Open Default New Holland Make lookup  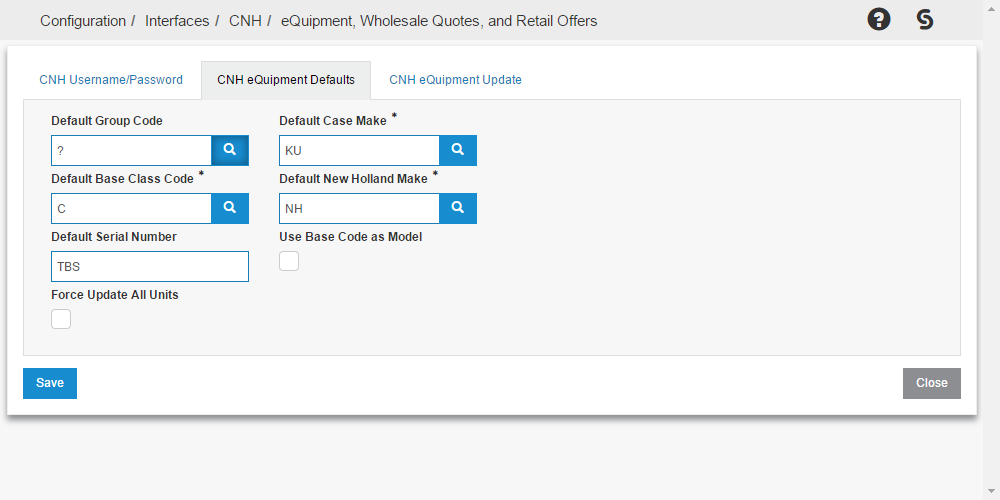(x=457, y=208)
